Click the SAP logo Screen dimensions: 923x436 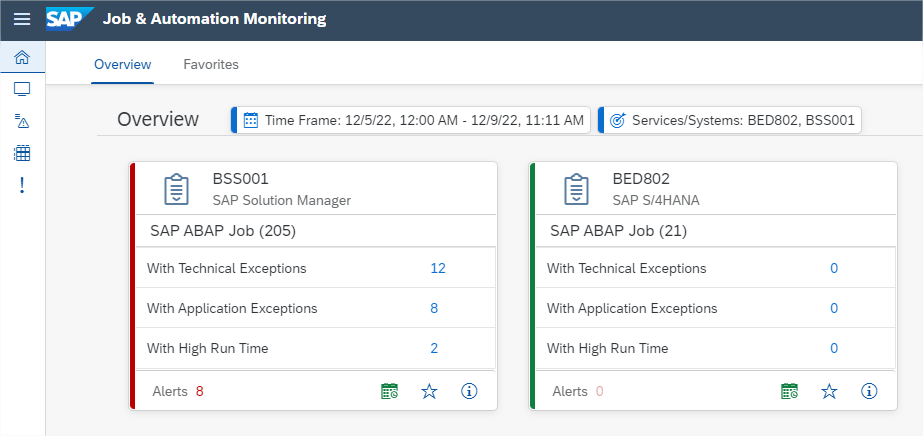[69, 19]
